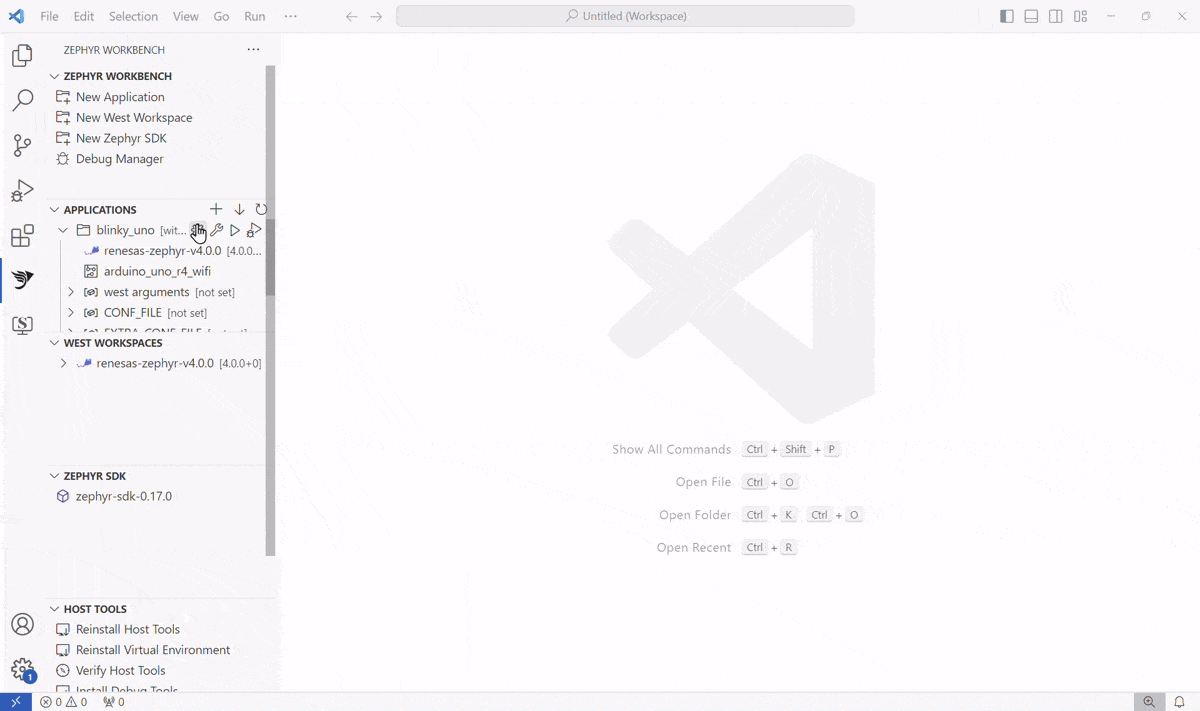This screenshot has height=711, width=1200.
Task: Open the Run and Debug view
Action: point(22,191)
